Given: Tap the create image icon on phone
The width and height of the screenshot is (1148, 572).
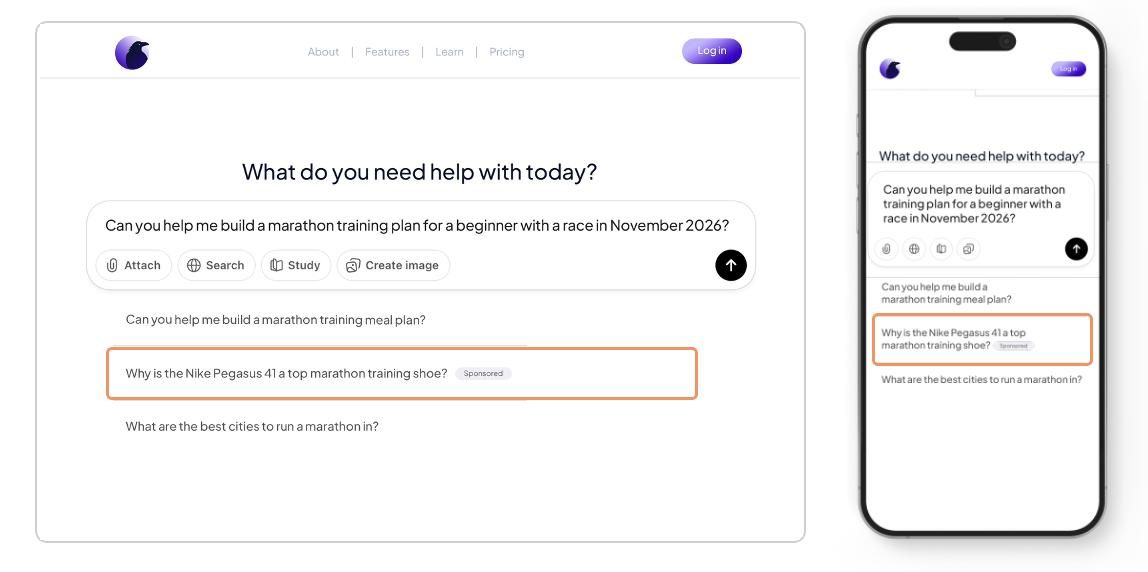Looking at the screenshot, I should [x=968, y=248].
